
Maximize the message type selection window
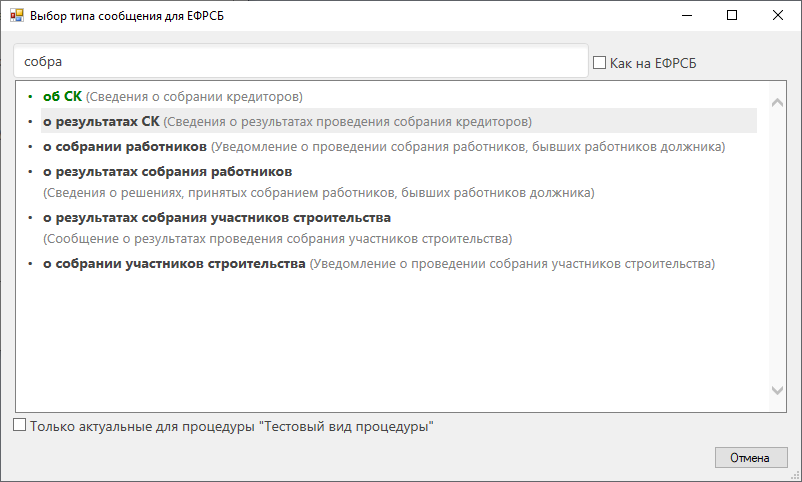pyautogui.click(x=731, y=16)
